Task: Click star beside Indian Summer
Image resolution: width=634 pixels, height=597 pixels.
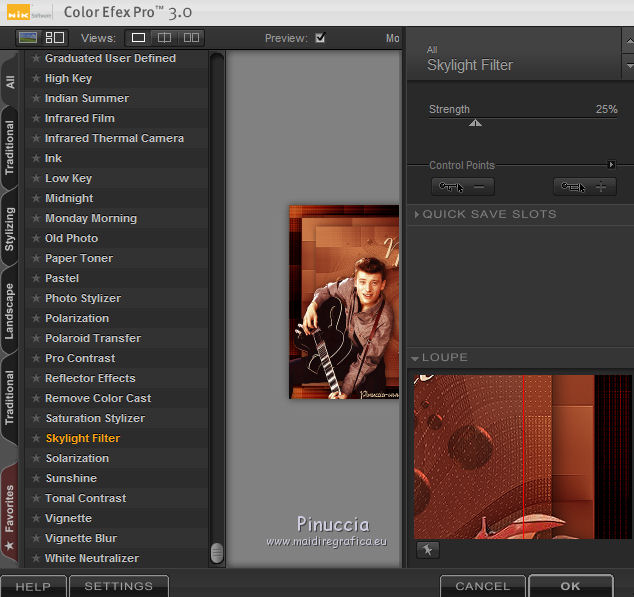Action: 36,98
